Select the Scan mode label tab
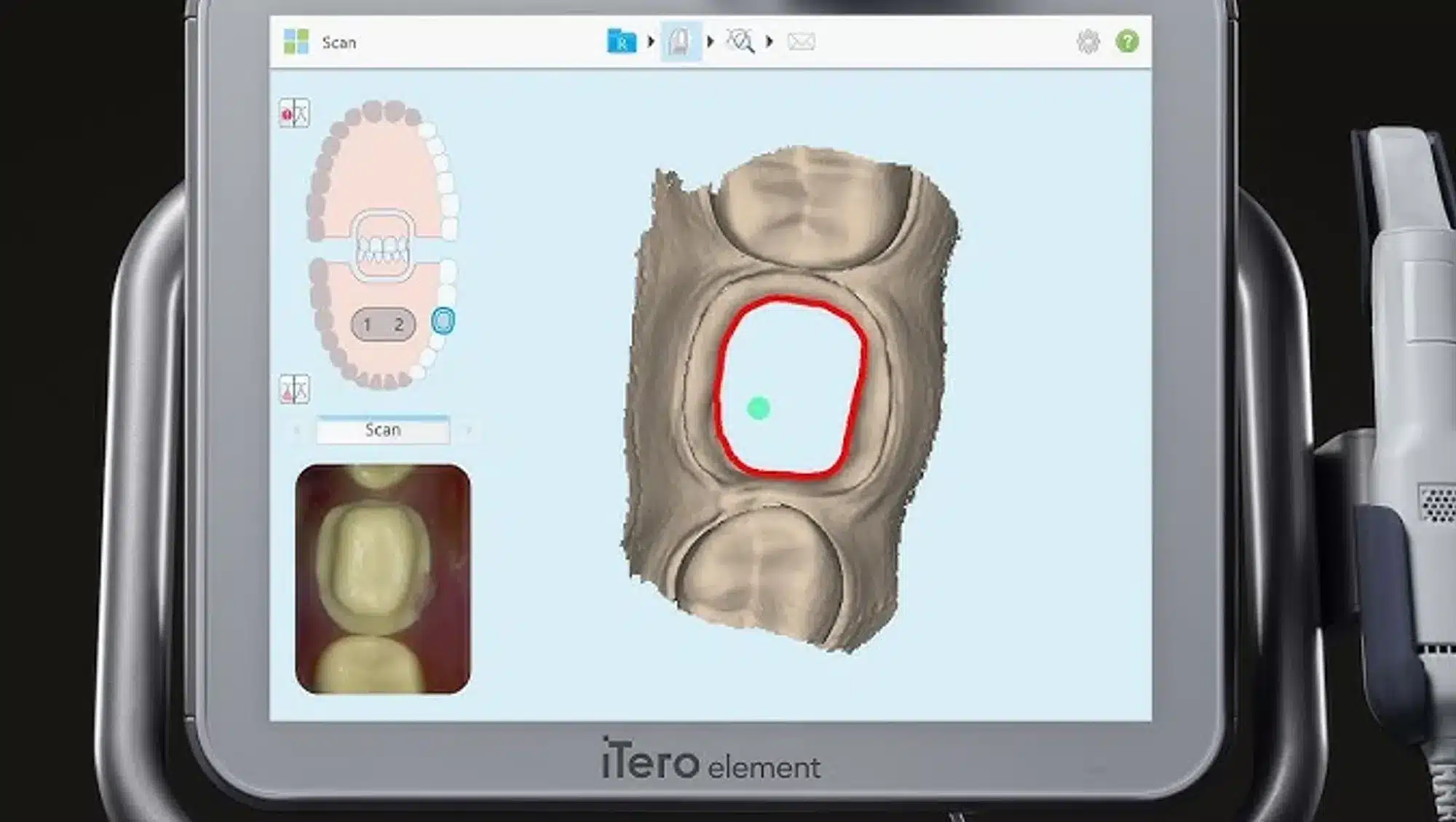This screenshot has height=822, width=1456. click(383, 430)
